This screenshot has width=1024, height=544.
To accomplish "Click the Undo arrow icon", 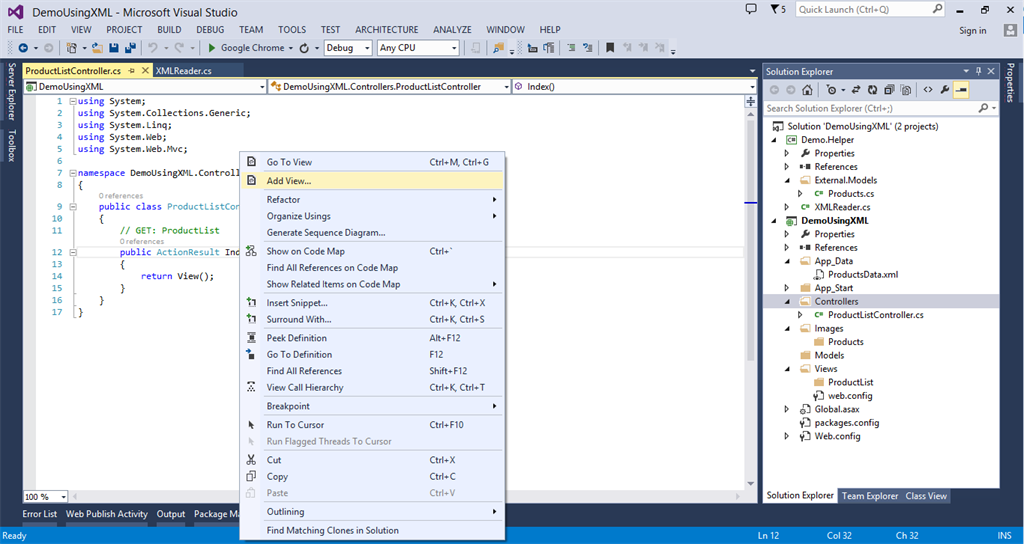I will coord(153,48).
